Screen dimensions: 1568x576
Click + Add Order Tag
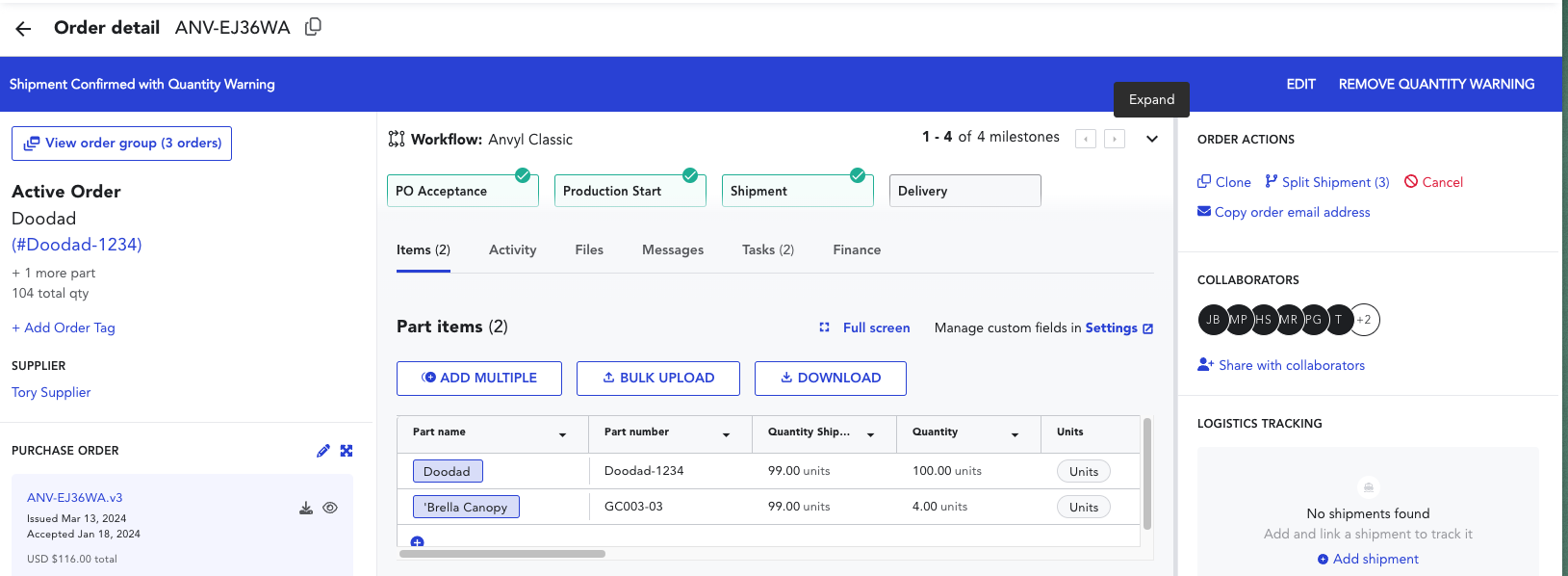click(x=64, y=327)
